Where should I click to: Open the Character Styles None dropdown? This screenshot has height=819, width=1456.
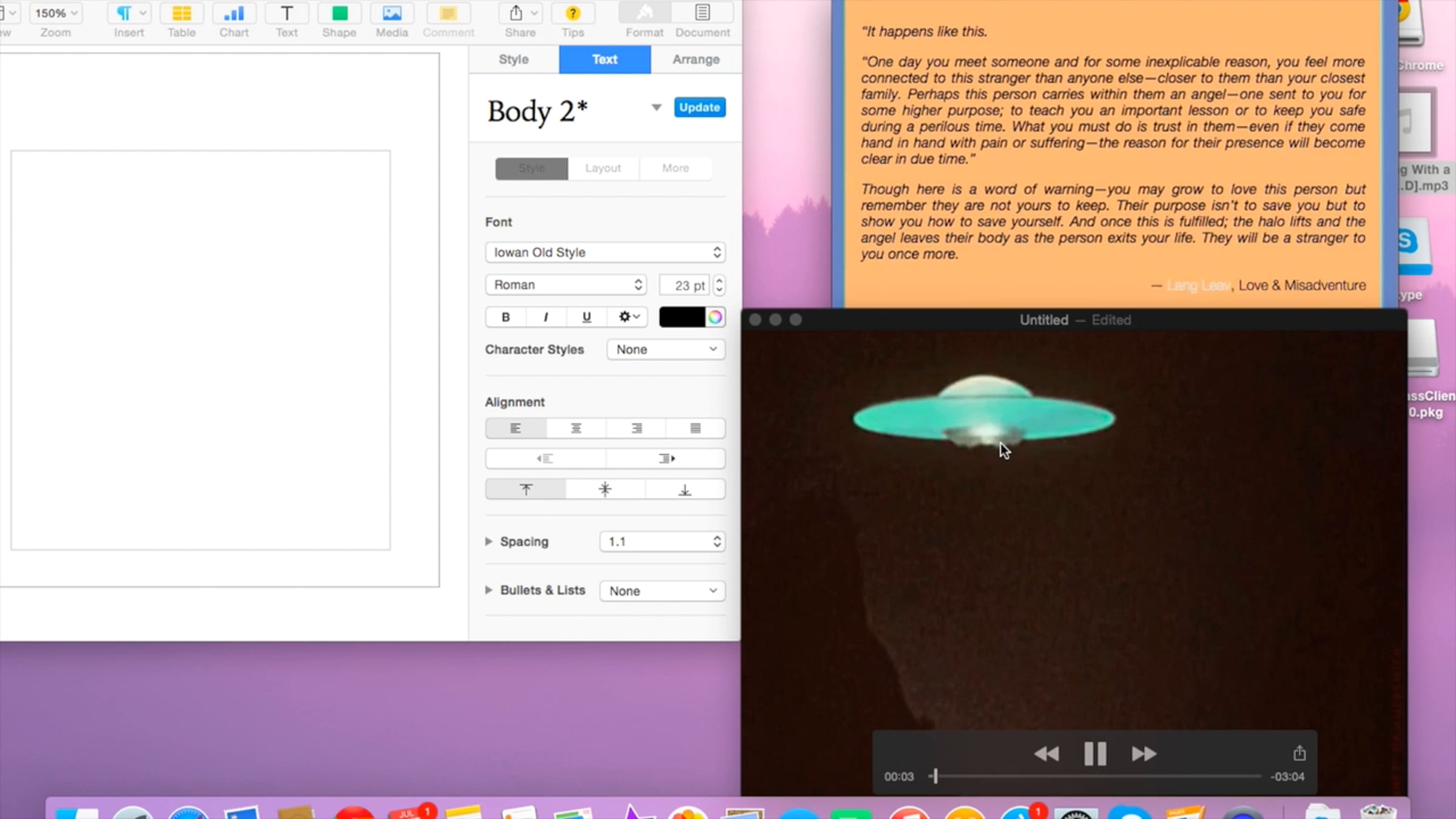666,349
